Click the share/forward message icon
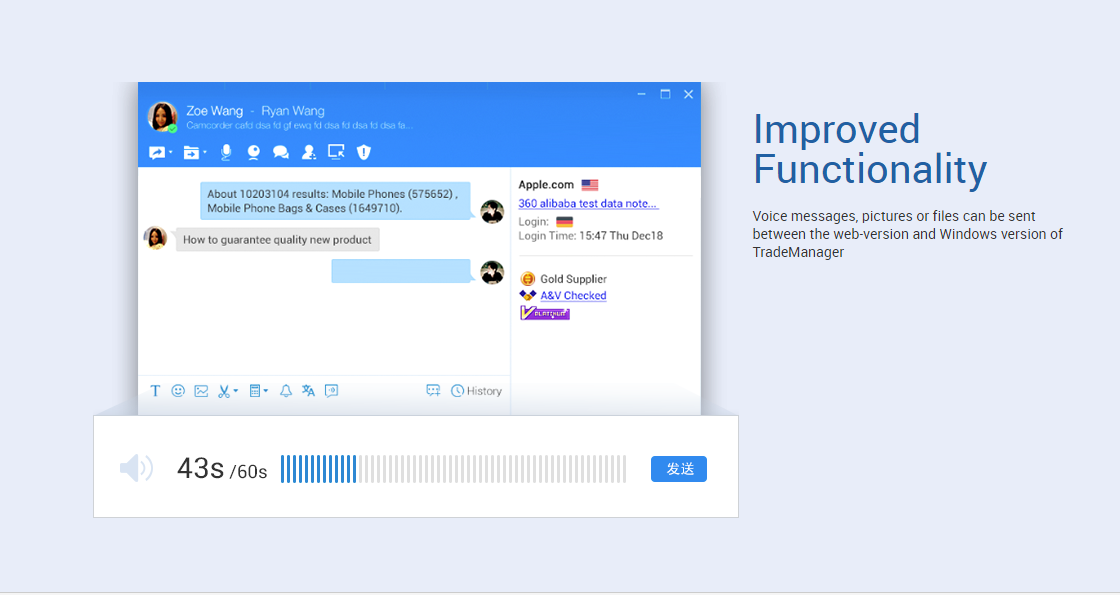1120x595 pixels. point(156,152)
